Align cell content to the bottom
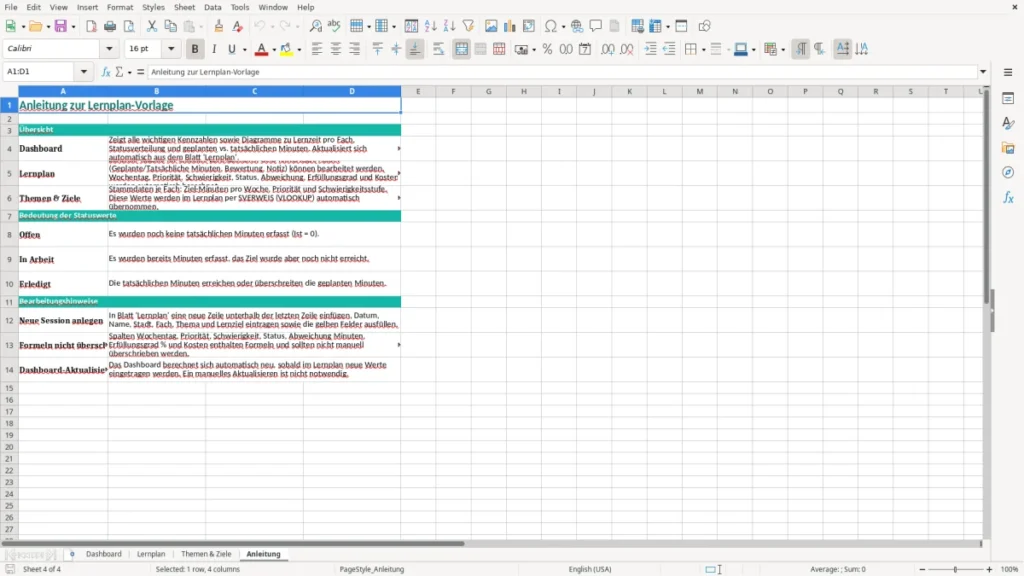The width and height of the screenshot is (1024, 576). 415,49
